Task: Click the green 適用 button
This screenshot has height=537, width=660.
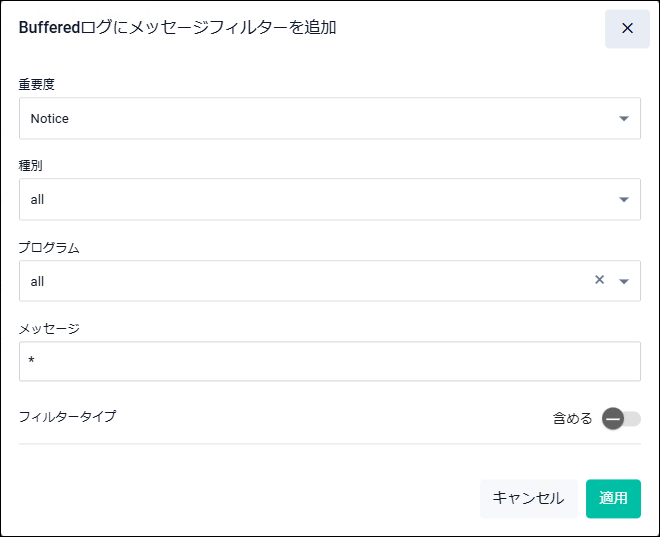Action: click(613, 498)
